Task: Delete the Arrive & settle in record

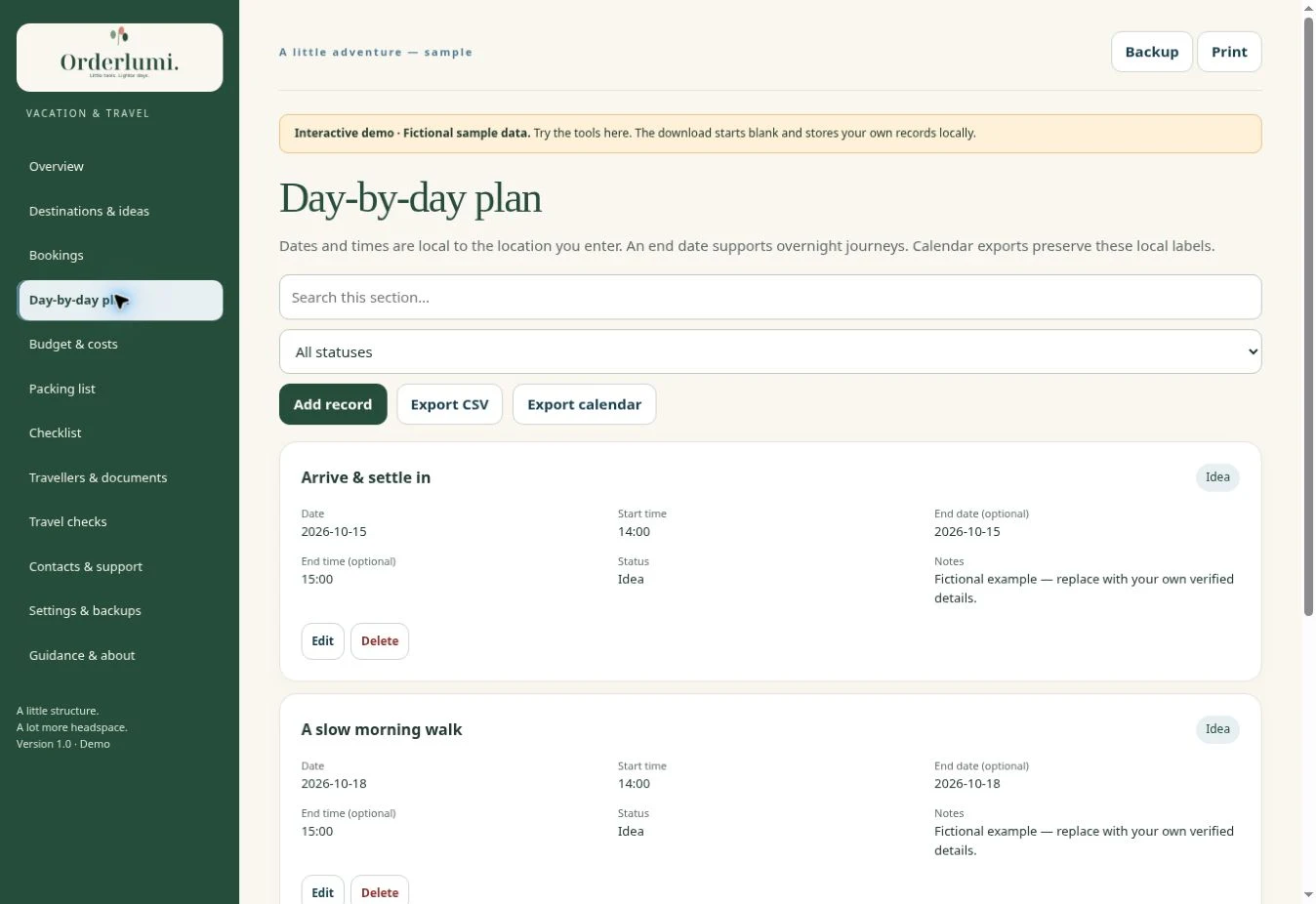Action: [380, 641]
